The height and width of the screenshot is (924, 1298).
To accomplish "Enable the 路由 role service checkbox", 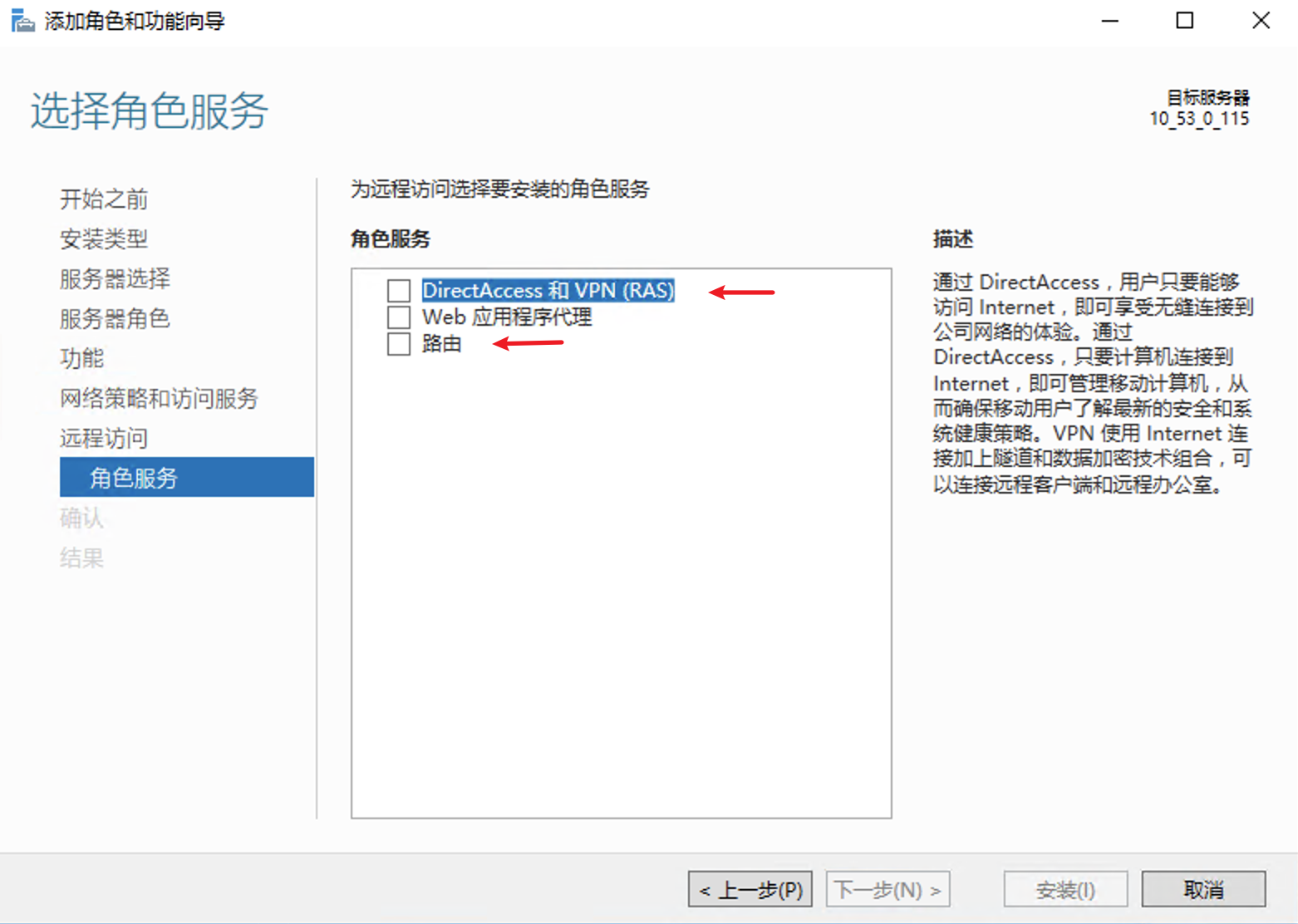I will pyautogui.click(x=398, y=343).
